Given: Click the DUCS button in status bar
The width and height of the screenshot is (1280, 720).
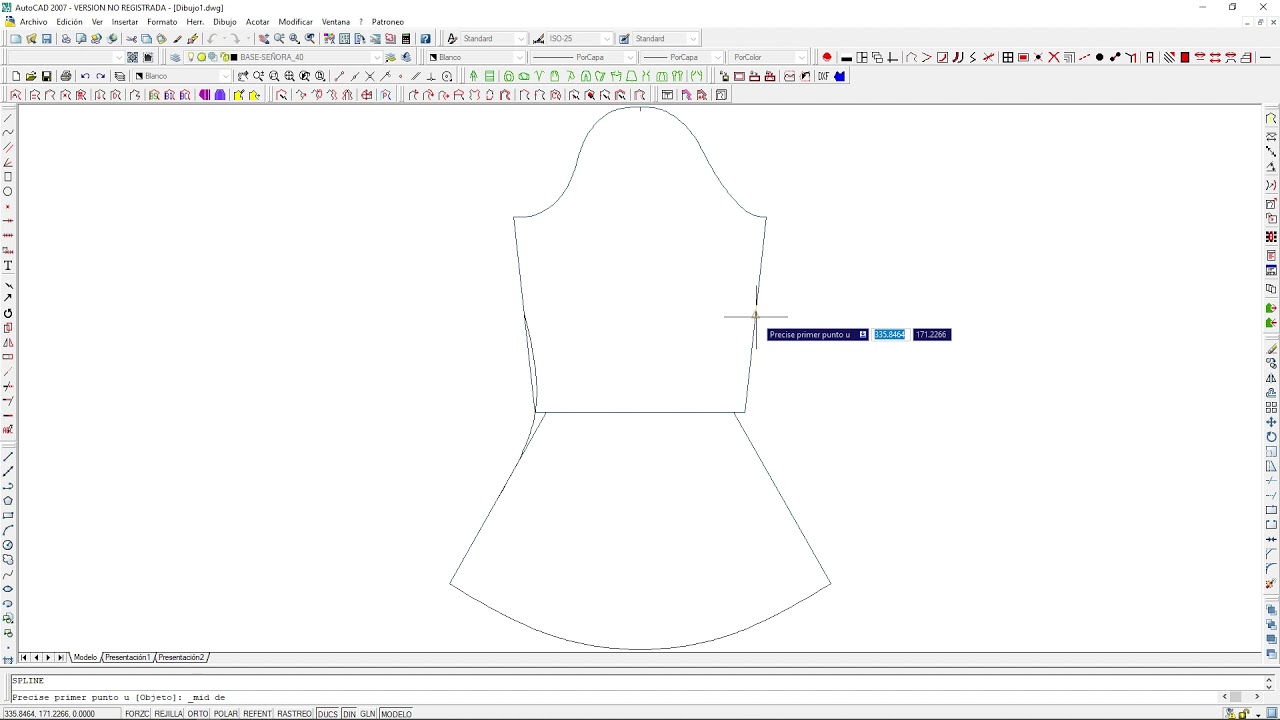Looking at the screenshot, I should click(x=327, y=714).
